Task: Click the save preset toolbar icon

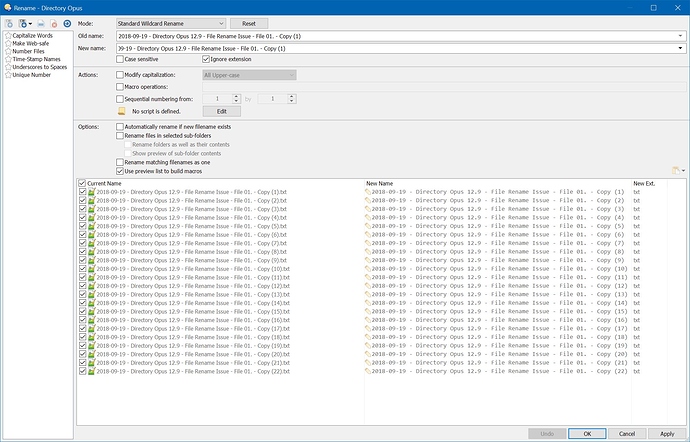Action: click(9, 24)
